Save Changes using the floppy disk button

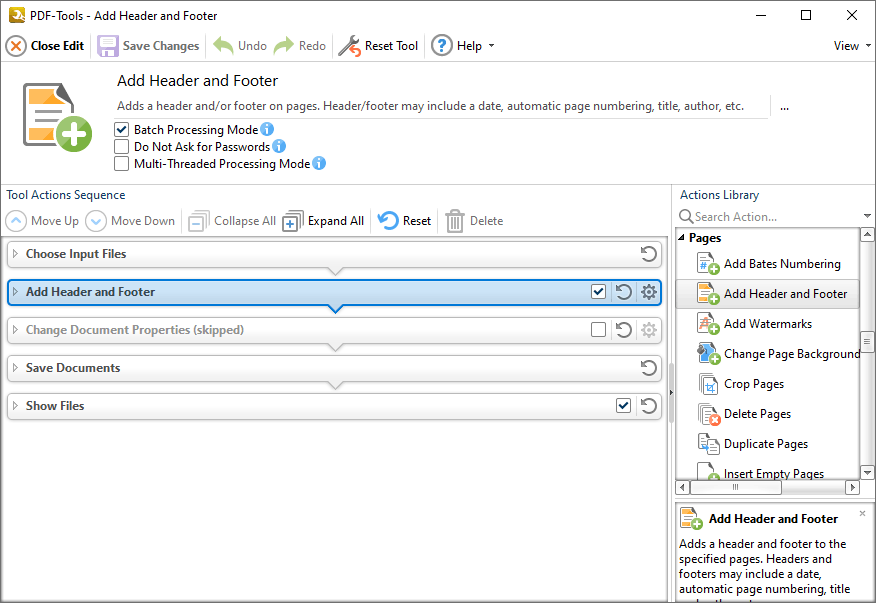(x=148, y=46)
